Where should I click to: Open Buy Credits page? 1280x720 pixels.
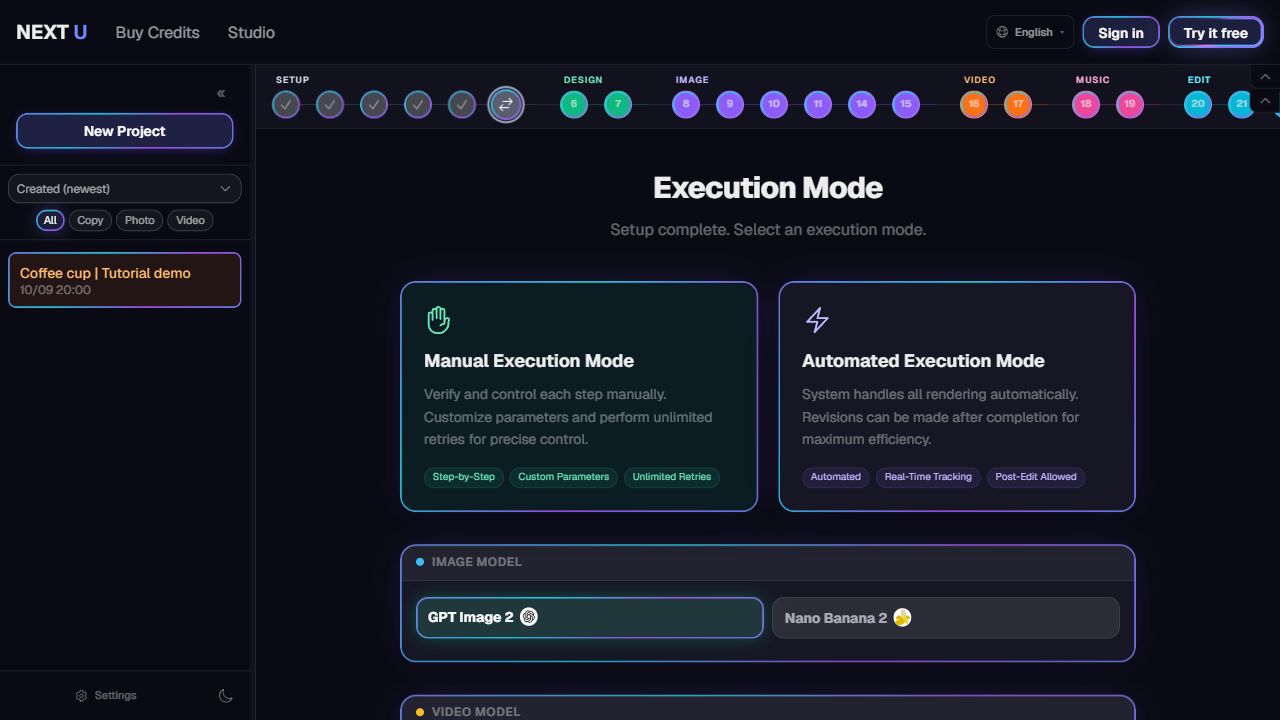click(157, 32)
